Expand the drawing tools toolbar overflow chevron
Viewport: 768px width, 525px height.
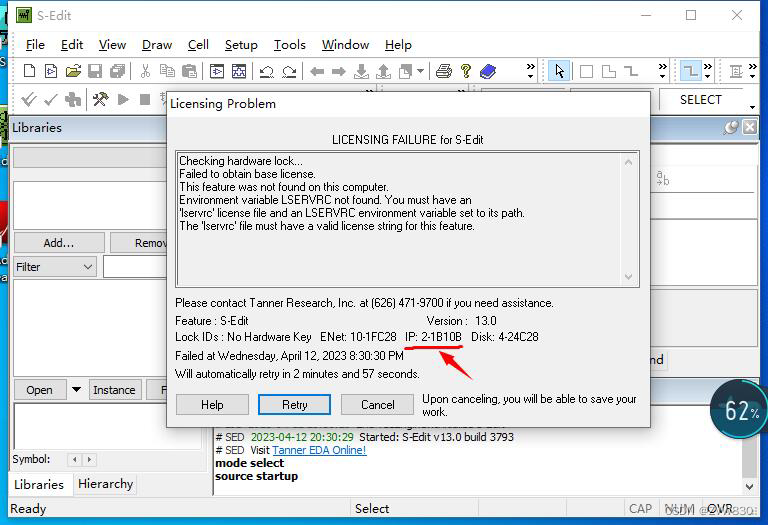663,71
